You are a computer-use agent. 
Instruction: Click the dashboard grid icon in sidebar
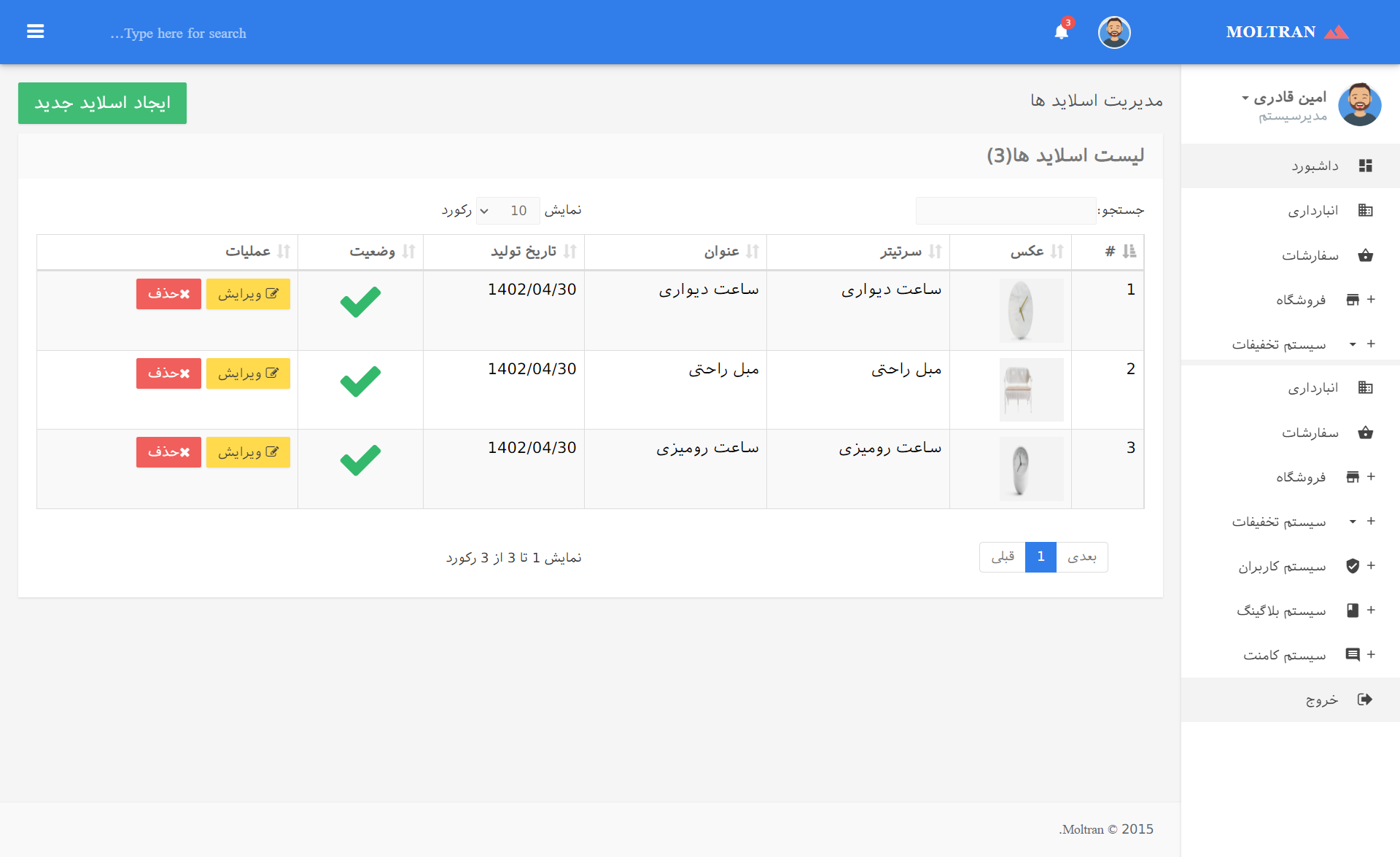(x=1365, y=166)
